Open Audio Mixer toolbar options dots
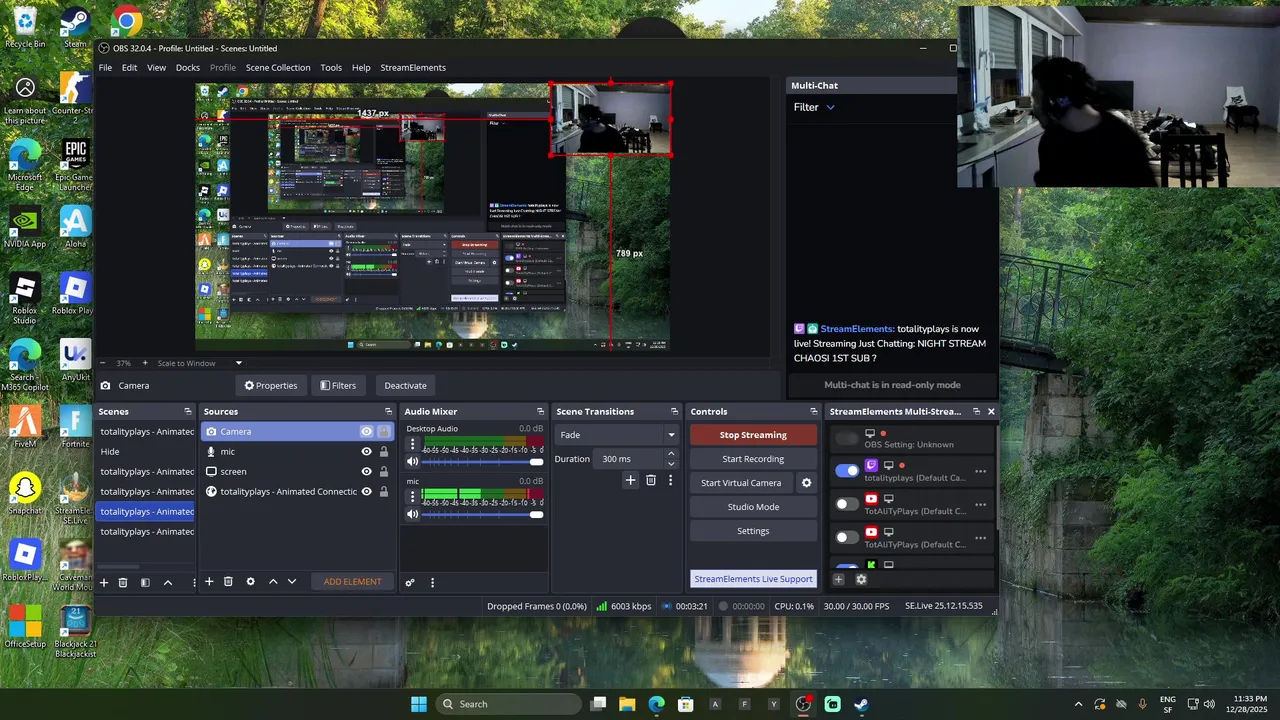This screenshot has height=720, width=1280. coord(432,582)
